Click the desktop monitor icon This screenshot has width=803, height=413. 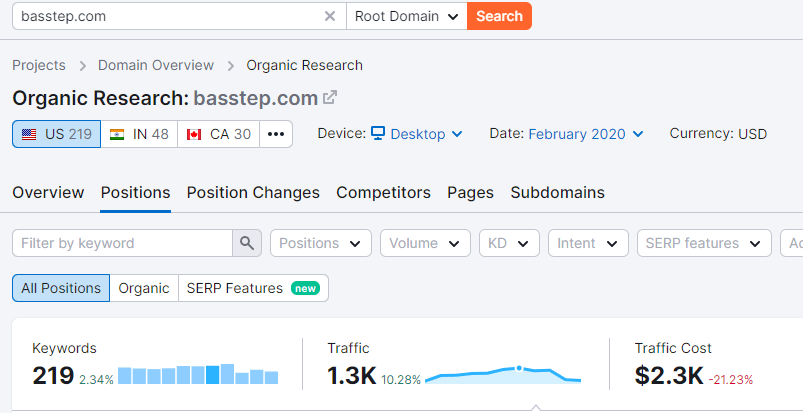click(x=378, y=133)
